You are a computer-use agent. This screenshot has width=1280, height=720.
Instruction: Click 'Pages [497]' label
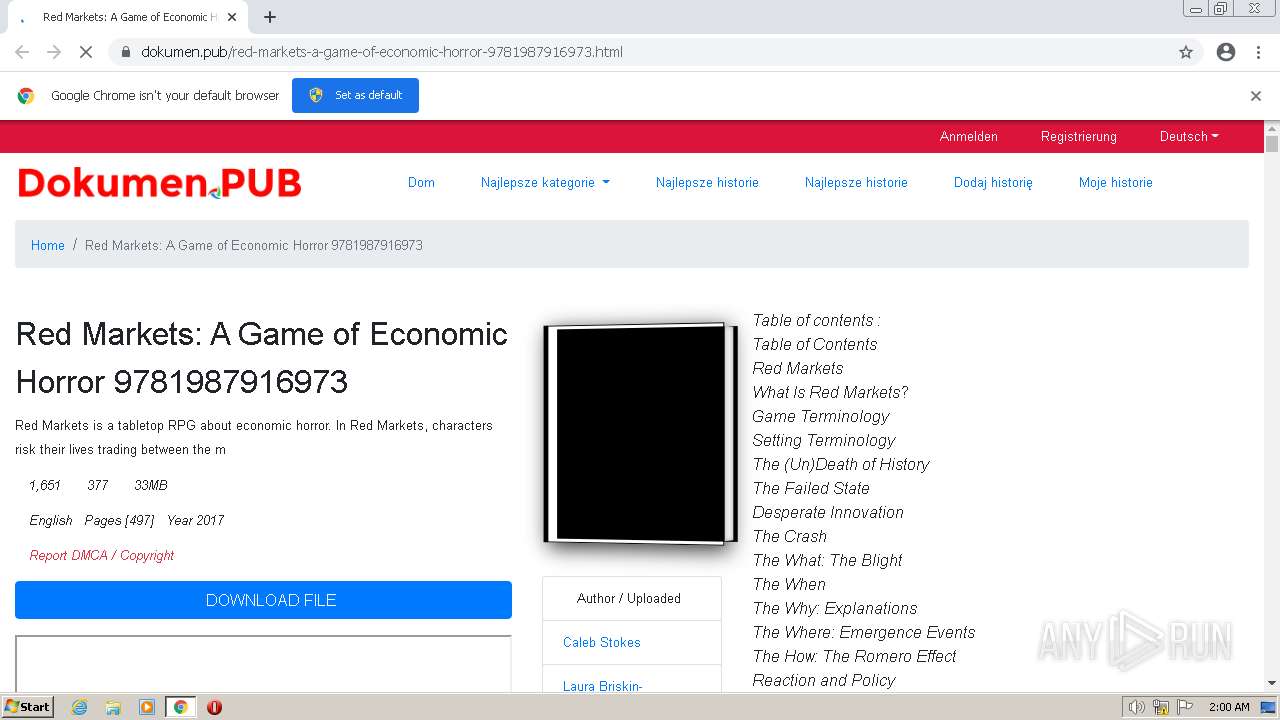(119, 520)
